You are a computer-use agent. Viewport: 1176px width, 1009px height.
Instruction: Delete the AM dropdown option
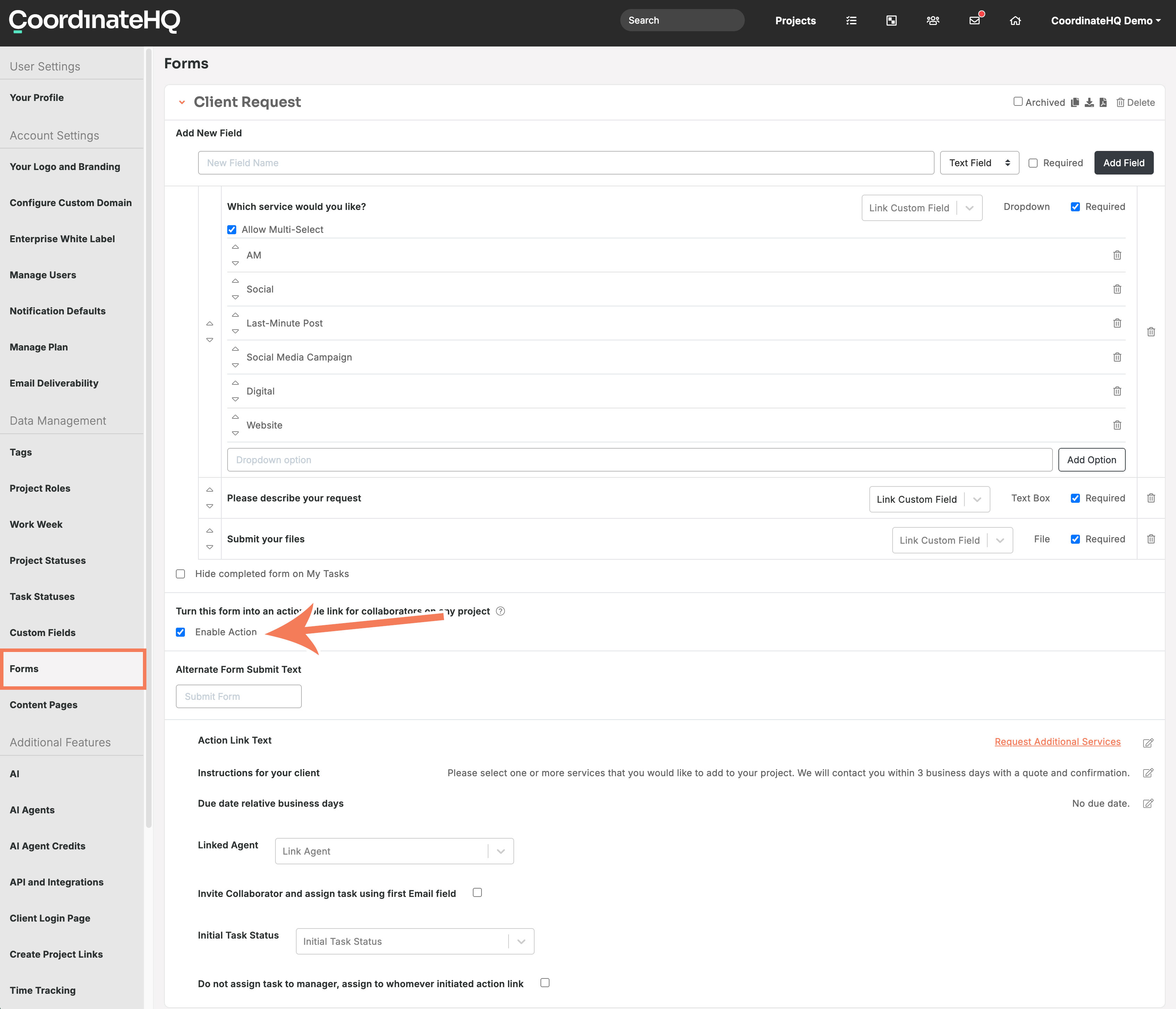click(1117, 255)
